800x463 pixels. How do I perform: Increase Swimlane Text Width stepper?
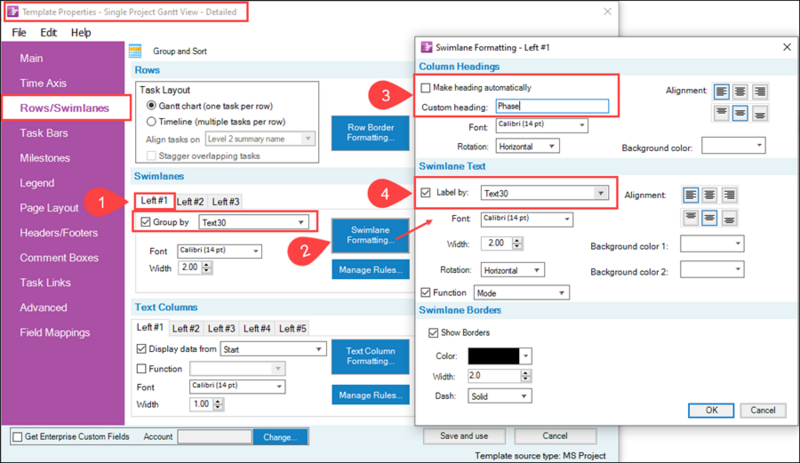(x=517, y=240)
